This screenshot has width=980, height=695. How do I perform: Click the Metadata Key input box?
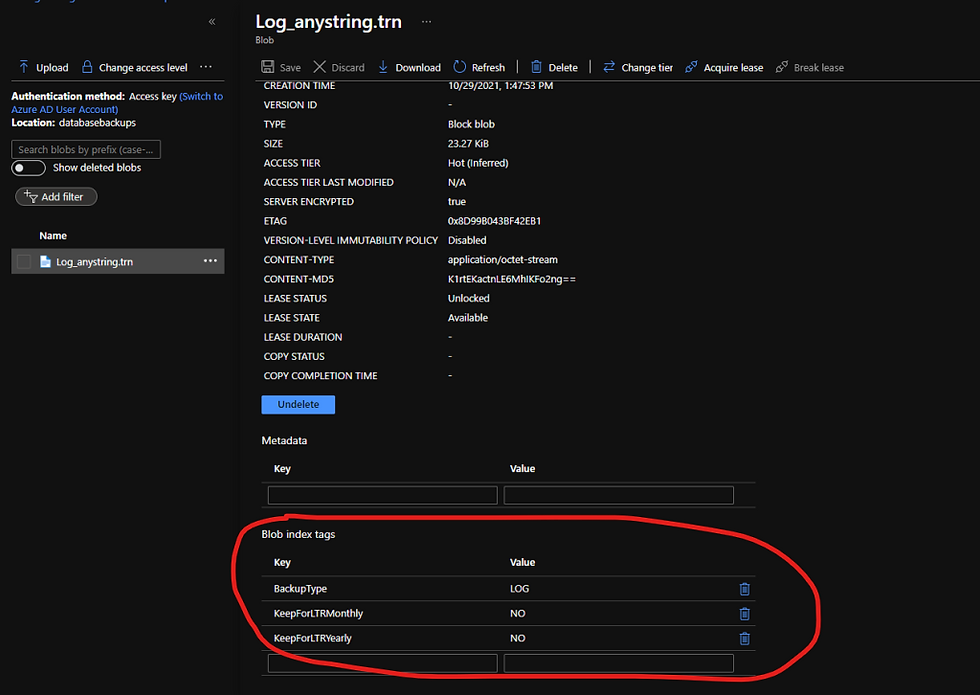click(x=382, y=495)
